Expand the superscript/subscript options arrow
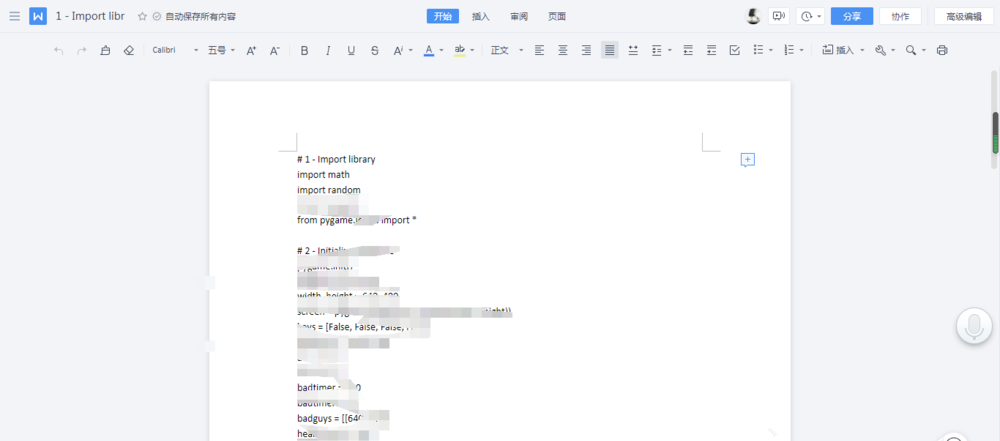This screenshot has height=441, width=1000. [x=411, y=50]
